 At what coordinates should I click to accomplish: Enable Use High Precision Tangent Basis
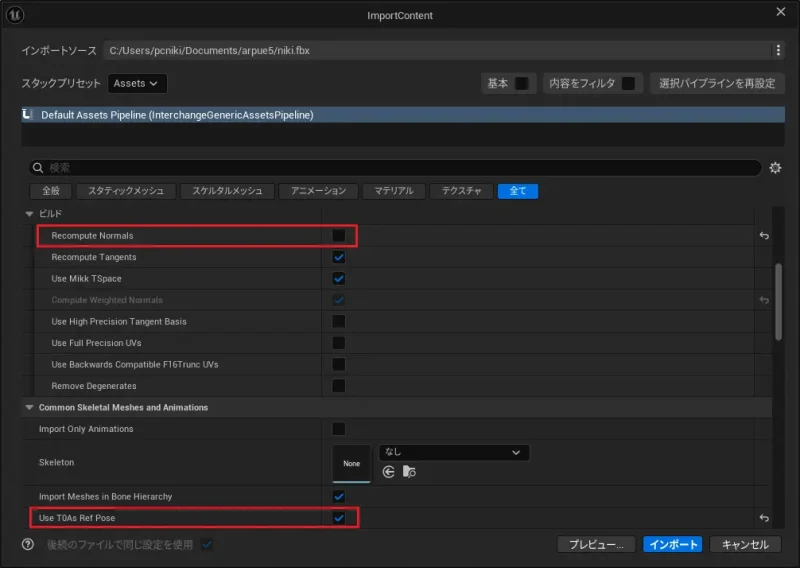tap(338, 322)
